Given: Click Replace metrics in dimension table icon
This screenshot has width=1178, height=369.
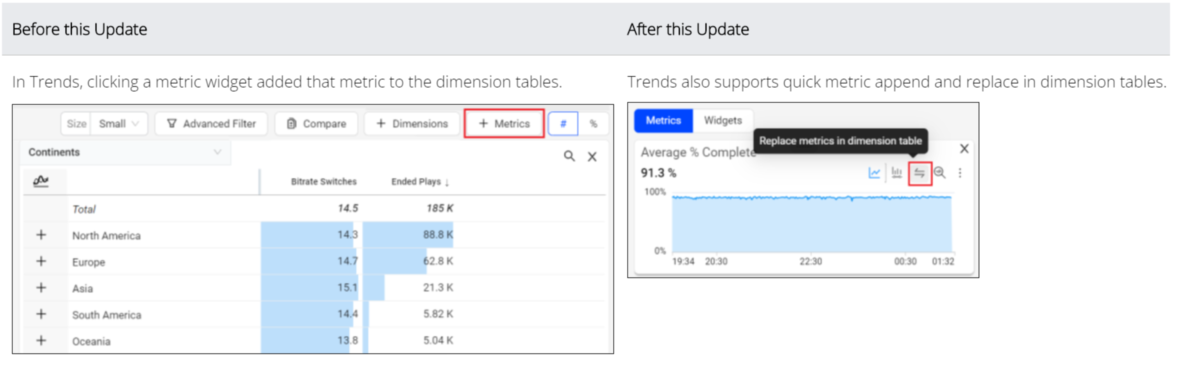Looking at the screenshot, I should [x=920, y=173].
